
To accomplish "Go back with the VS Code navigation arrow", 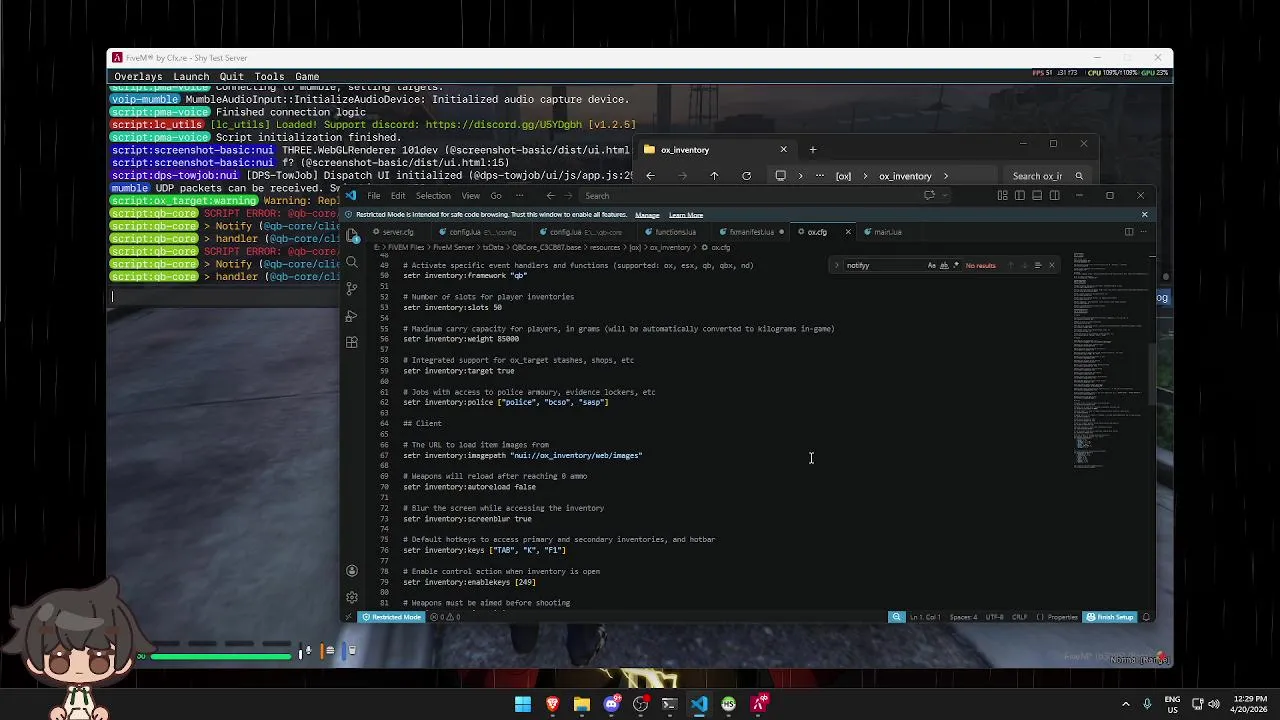I will click(550, 196).
